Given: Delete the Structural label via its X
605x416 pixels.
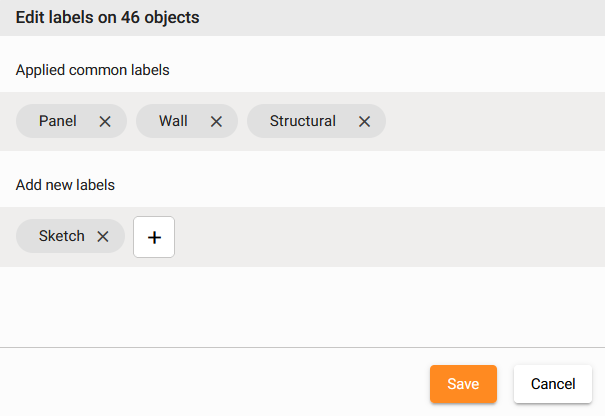Looking at the screenshot, I should [364, 121].
